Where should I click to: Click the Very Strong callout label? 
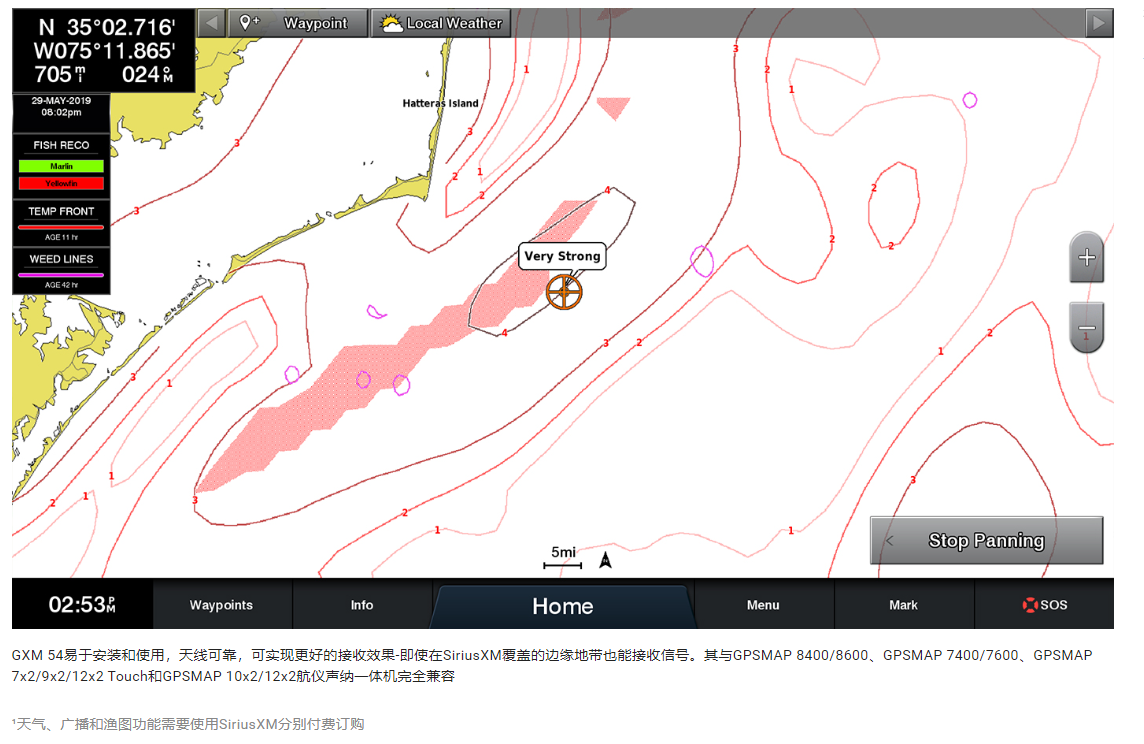562,256
